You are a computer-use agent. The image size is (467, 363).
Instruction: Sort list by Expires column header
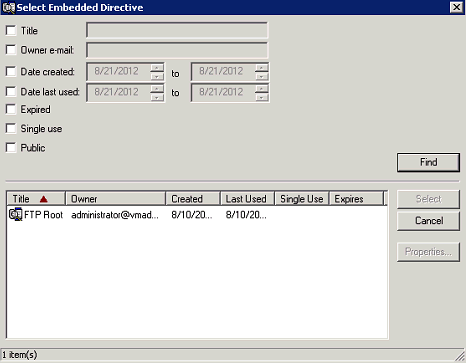[x=356, y=199]
